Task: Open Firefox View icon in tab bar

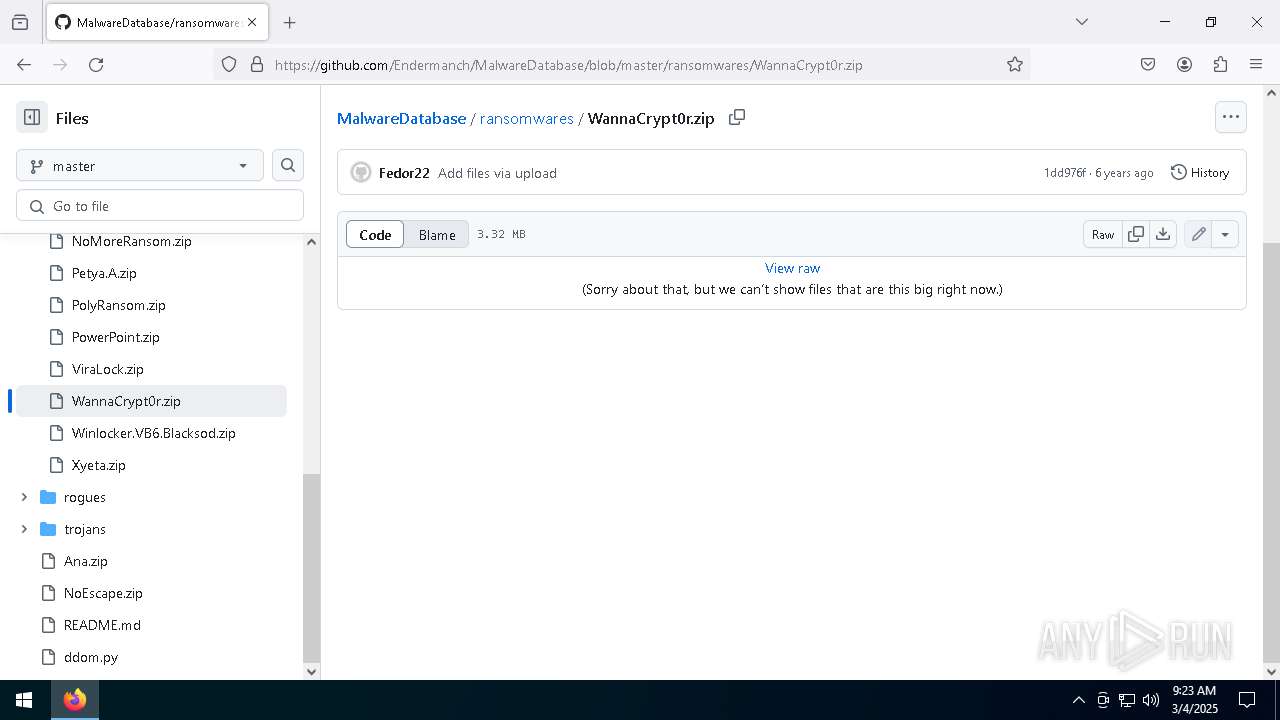Action: pos(20,22)
